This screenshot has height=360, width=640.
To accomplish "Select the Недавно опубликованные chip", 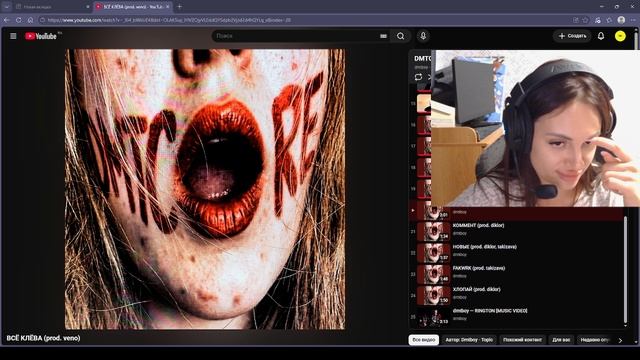I will click(x=595, y=340).
